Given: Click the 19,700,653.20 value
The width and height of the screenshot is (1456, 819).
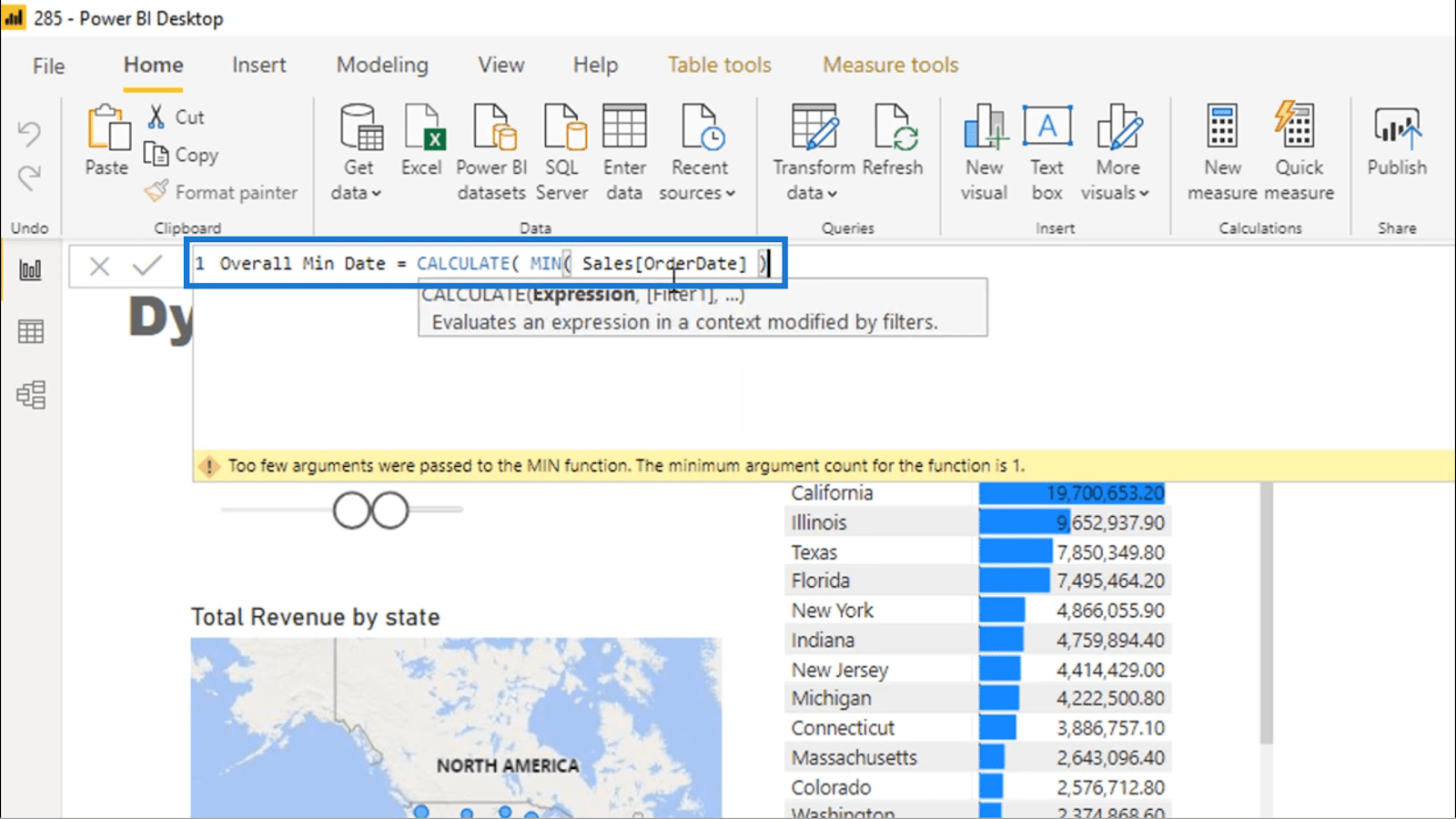Looking at the screenshot, I should (1105, 493).
